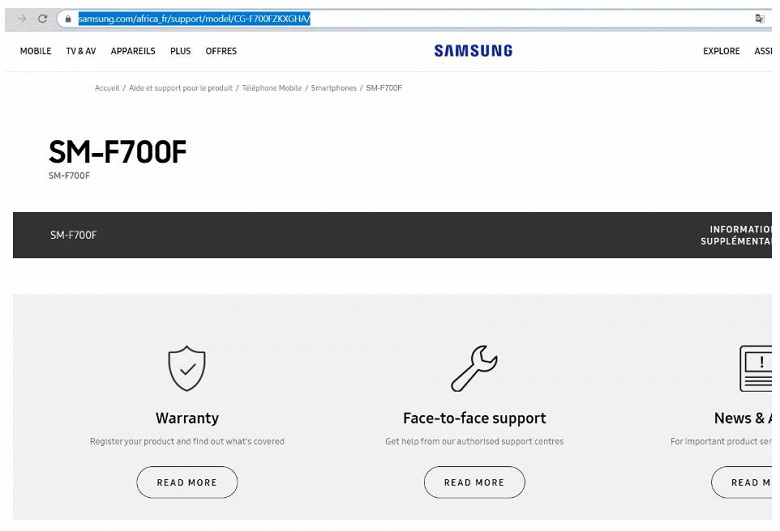Click the Warranty shield icon
Viewport: 780px width, 531px height.
(187, 369)
